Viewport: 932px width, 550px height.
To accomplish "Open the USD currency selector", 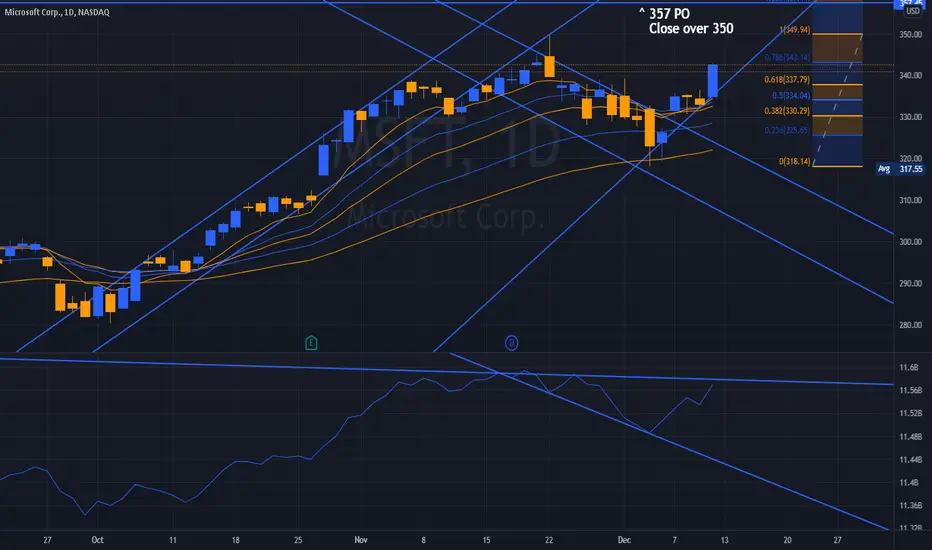I will tap(912, 11).
